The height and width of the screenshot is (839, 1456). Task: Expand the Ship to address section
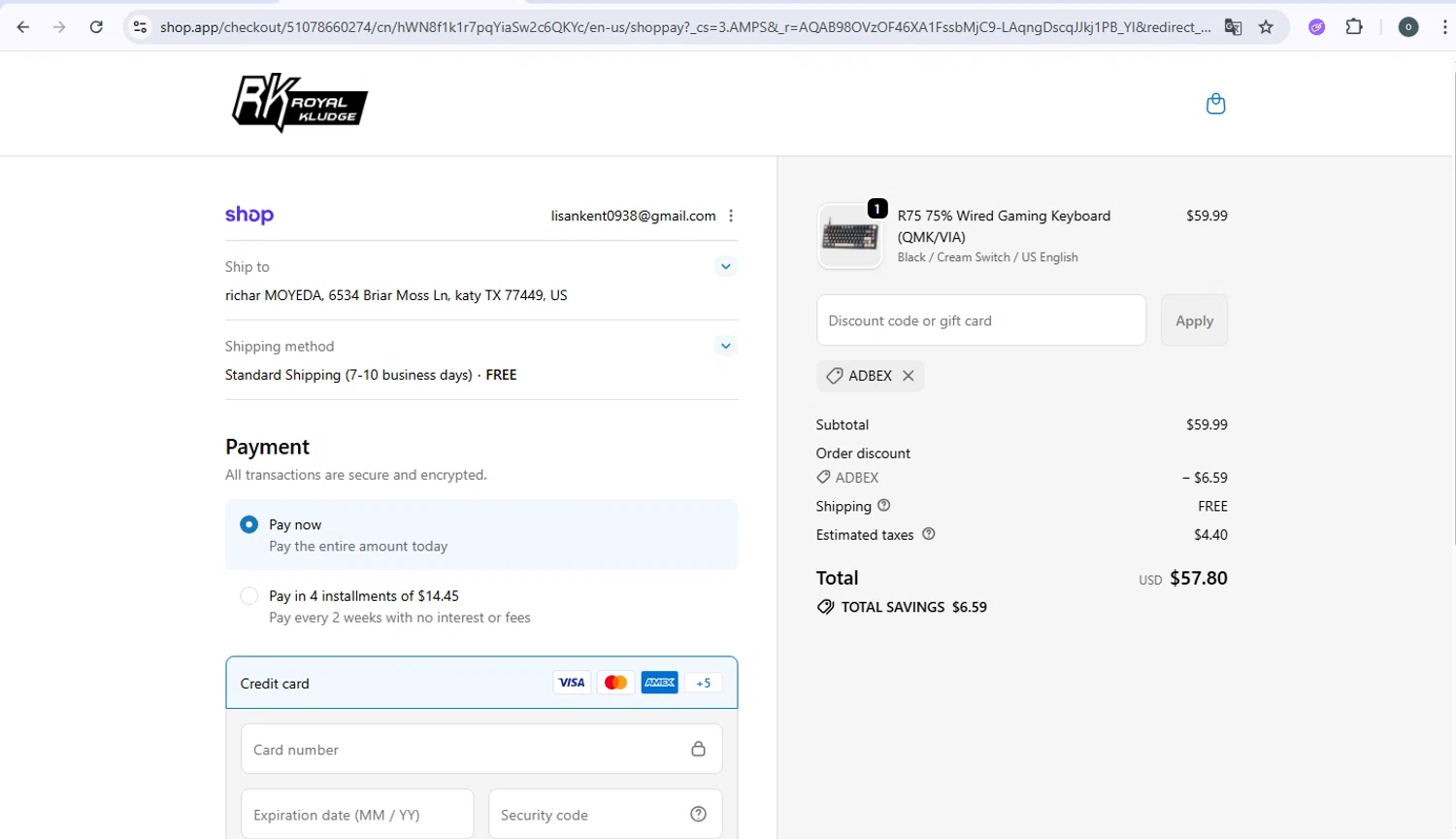(x=725, y=266)
